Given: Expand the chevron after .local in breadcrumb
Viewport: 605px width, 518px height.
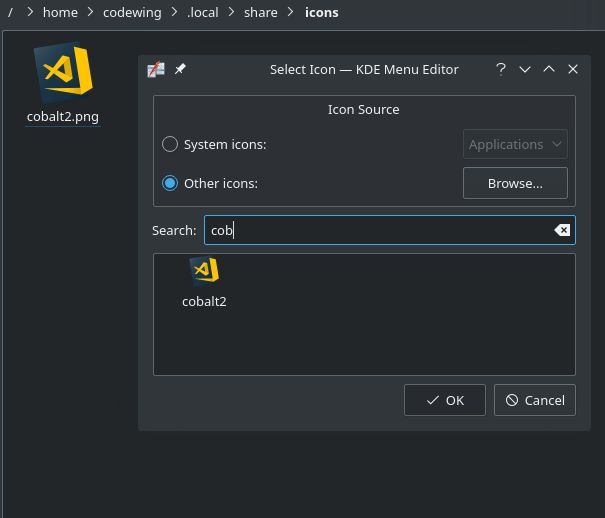Looking at the screenshot, I should (x=231, y=12).
